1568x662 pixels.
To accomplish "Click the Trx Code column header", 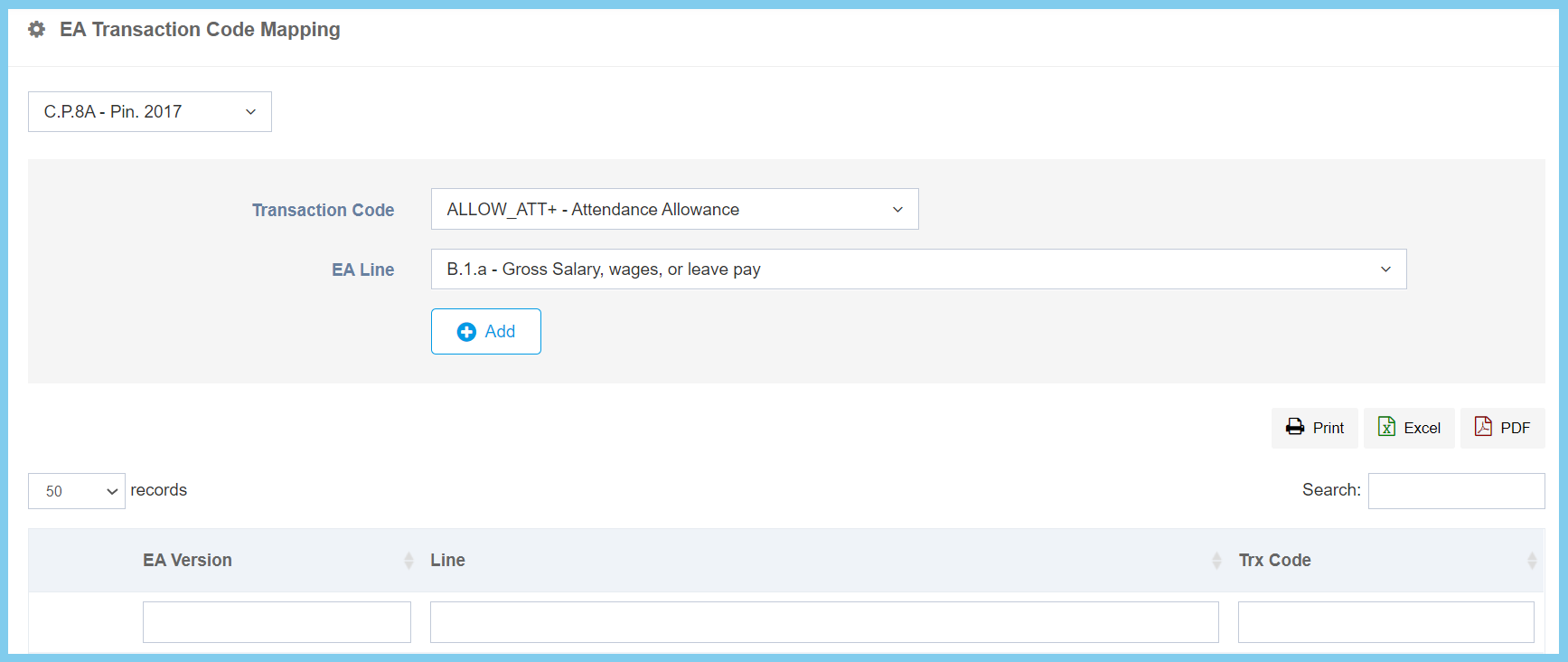I will 1274,561.
